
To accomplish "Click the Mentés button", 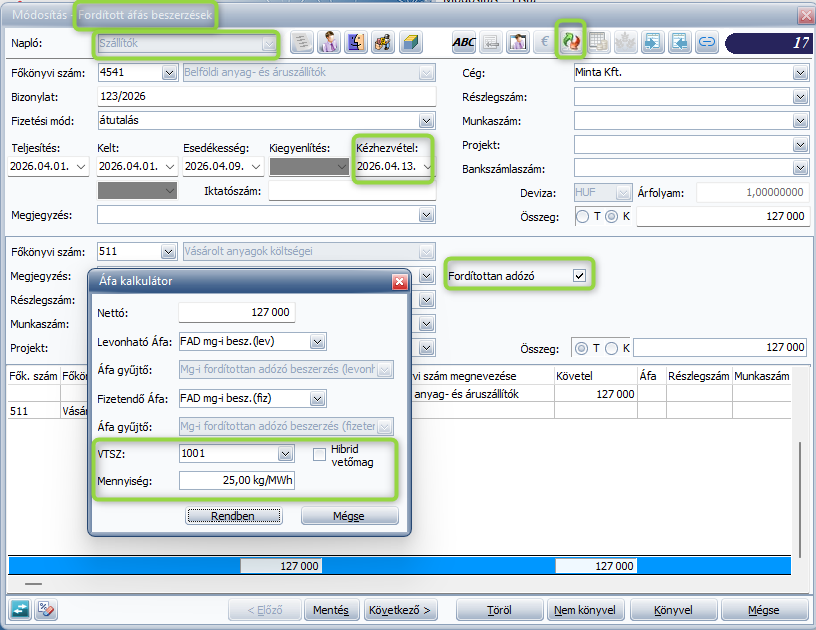I will point(331,610).
